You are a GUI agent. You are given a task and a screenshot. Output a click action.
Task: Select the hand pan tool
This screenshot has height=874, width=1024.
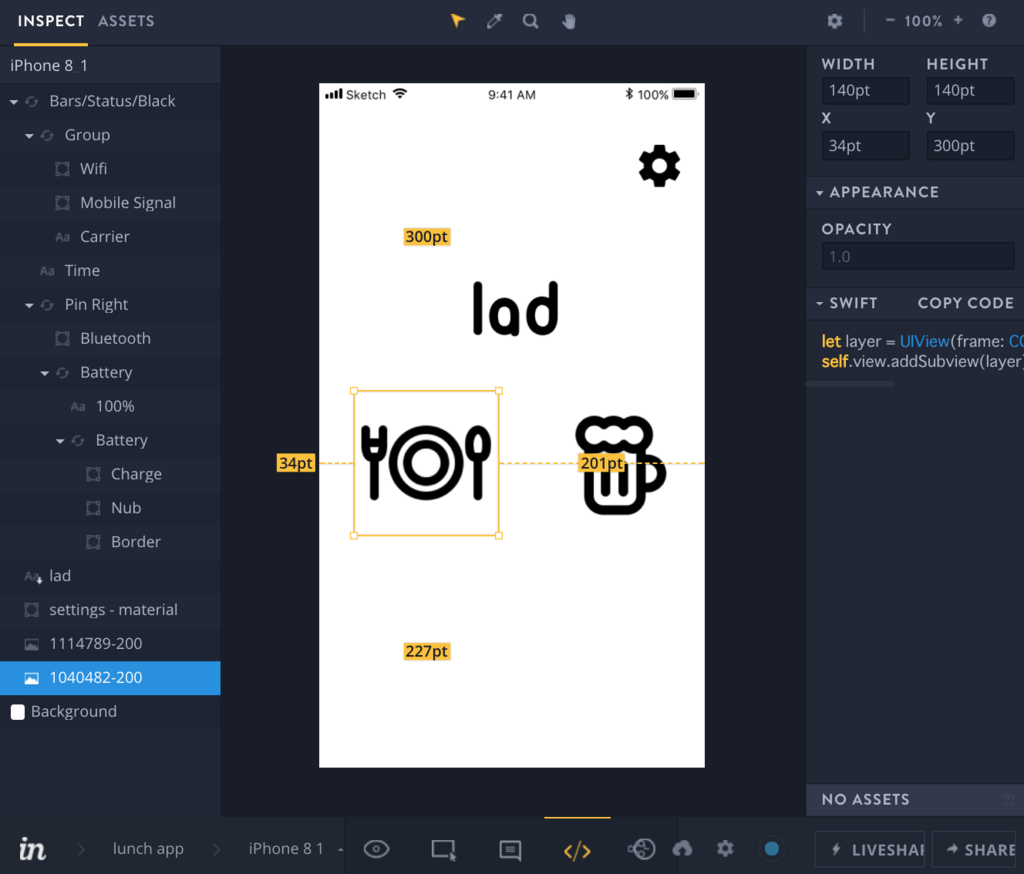click(569, 21)
